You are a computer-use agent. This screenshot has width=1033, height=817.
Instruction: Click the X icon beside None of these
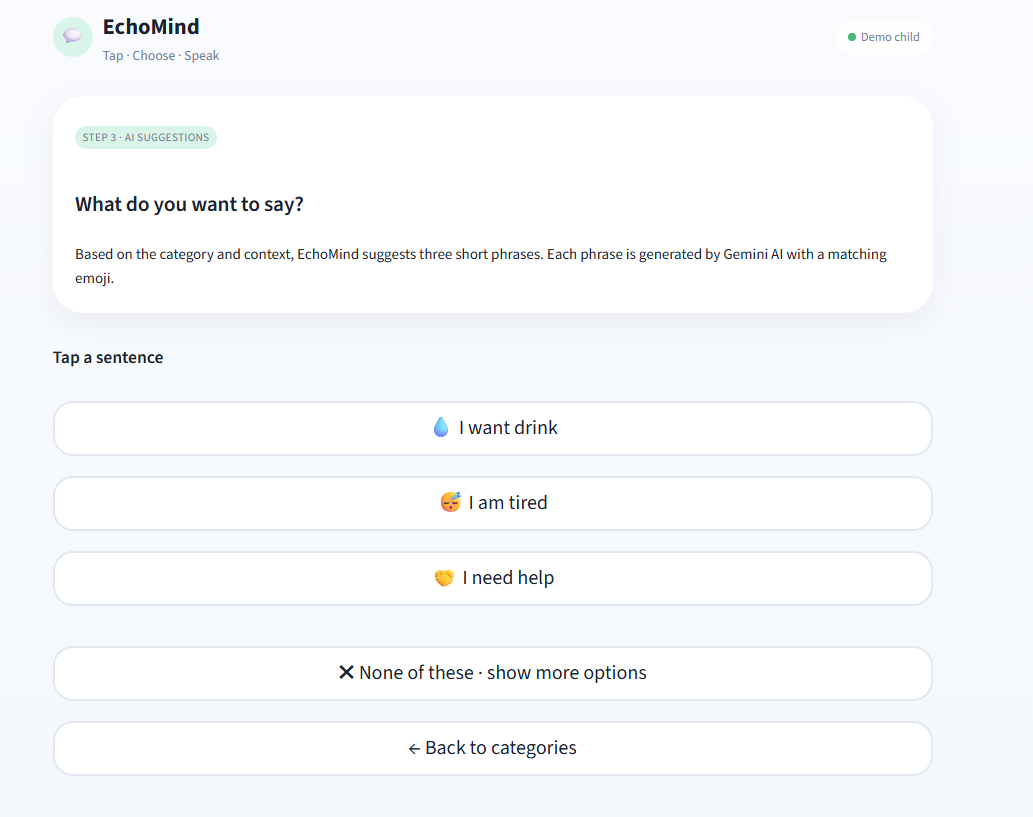pos(346,673)
